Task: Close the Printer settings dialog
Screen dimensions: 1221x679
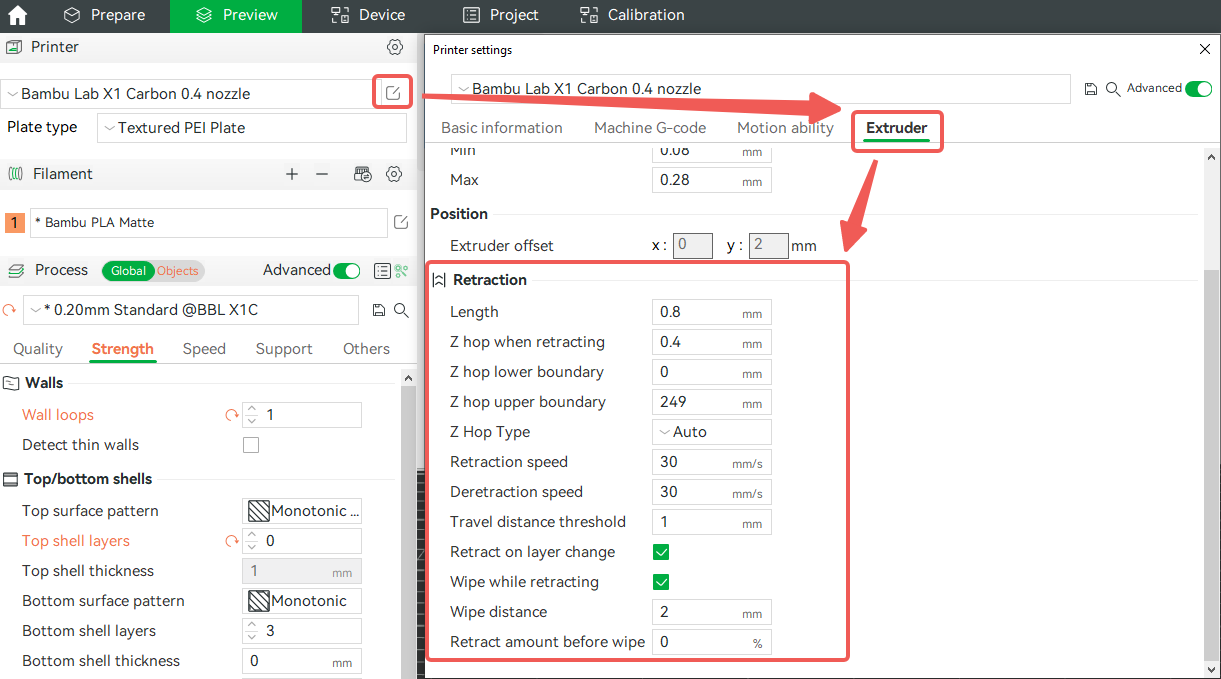Action: tap(1204, 49)
